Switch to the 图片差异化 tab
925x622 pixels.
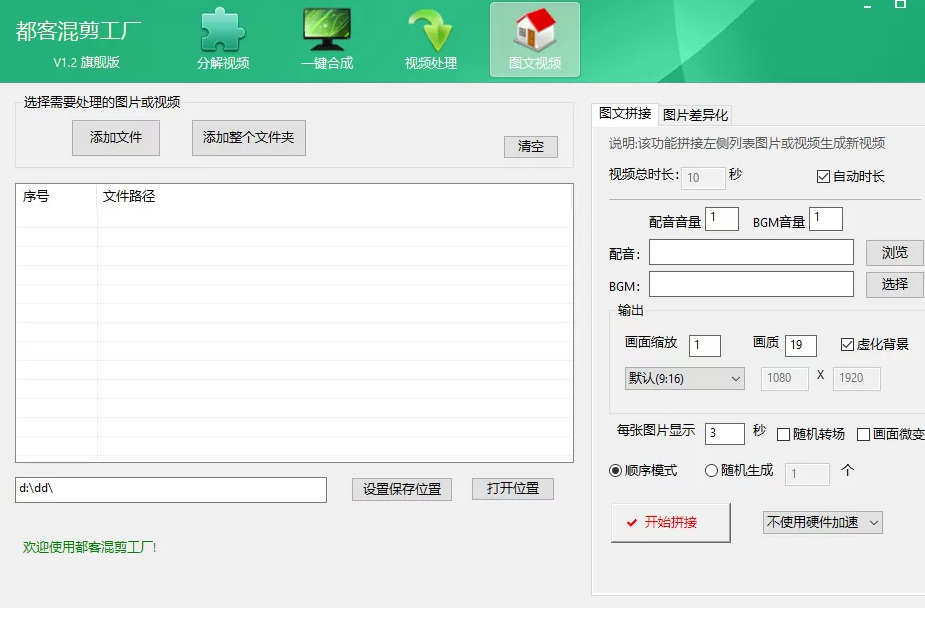(x=695, y=115)
